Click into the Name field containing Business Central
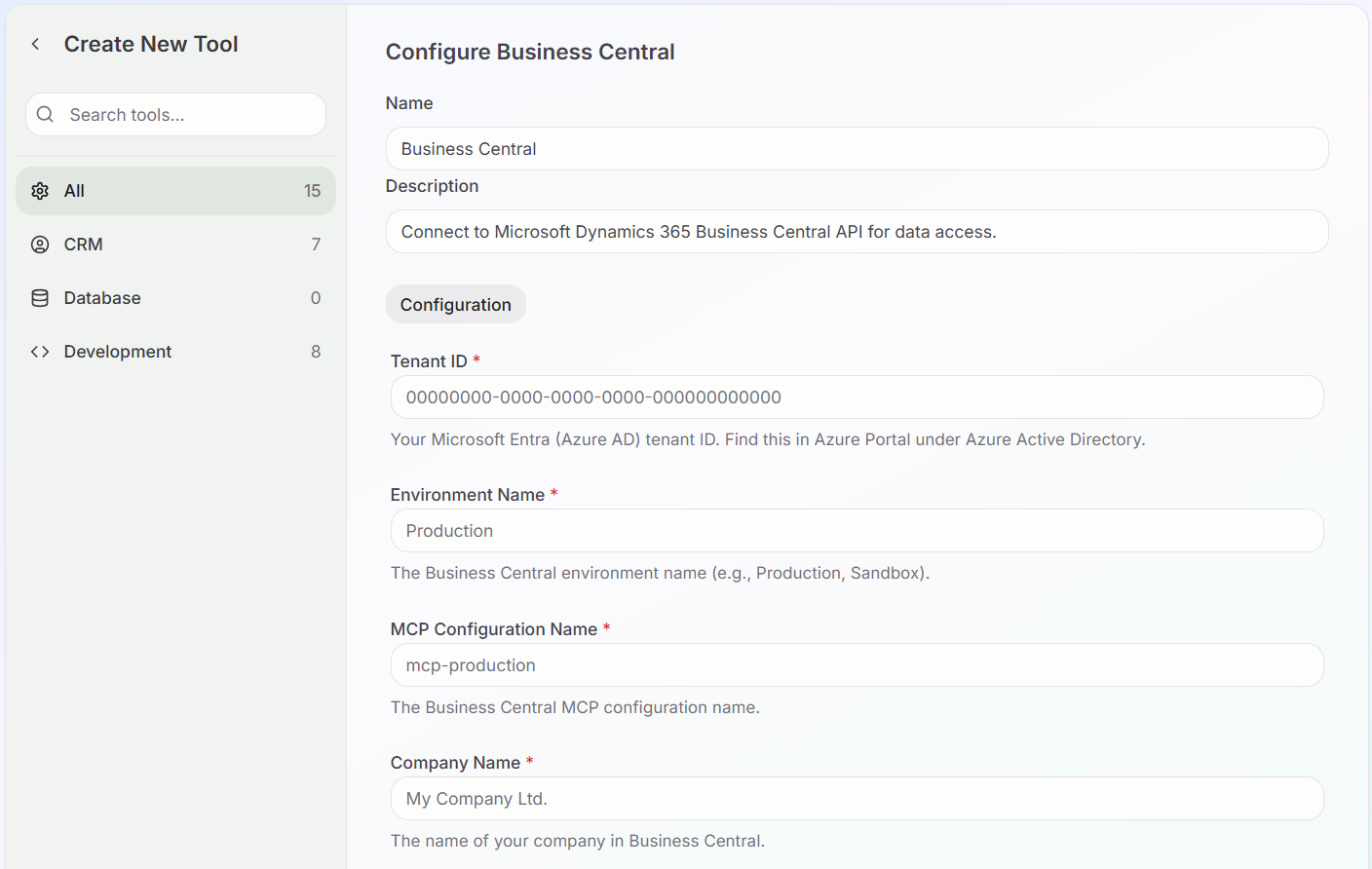This screenshot has width=1372, height=869. point(857,148)
